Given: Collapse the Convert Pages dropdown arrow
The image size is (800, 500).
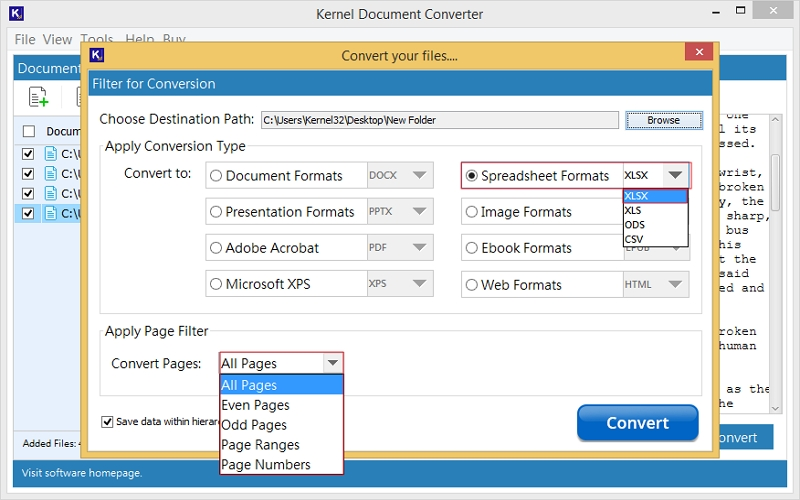Looking at the screenshot, I should pyautogui.click(x=333, y=363).
